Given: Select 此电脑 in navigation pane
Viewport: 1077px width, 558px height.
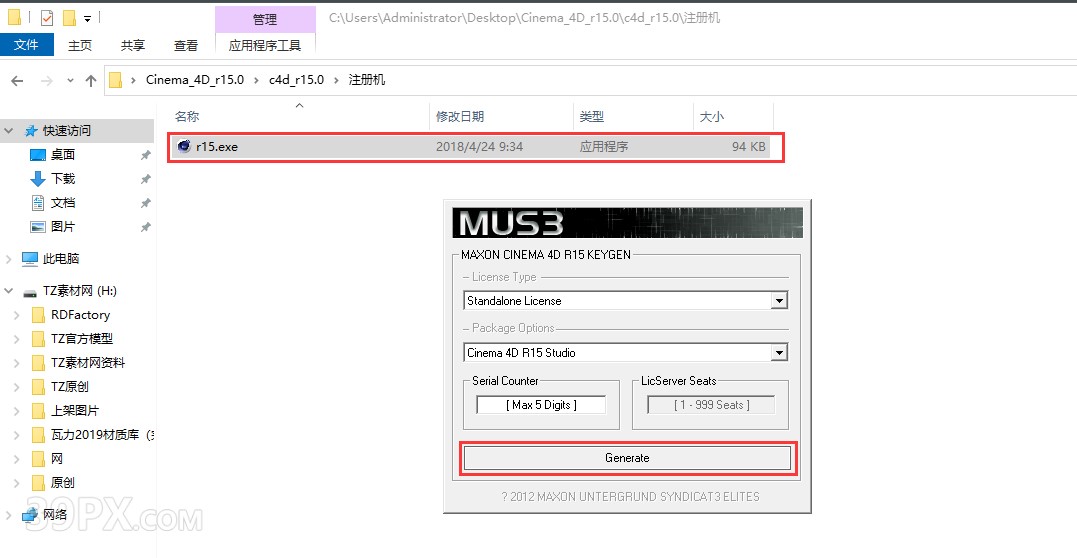Looking at the screenshot, I should pos(60,259).
